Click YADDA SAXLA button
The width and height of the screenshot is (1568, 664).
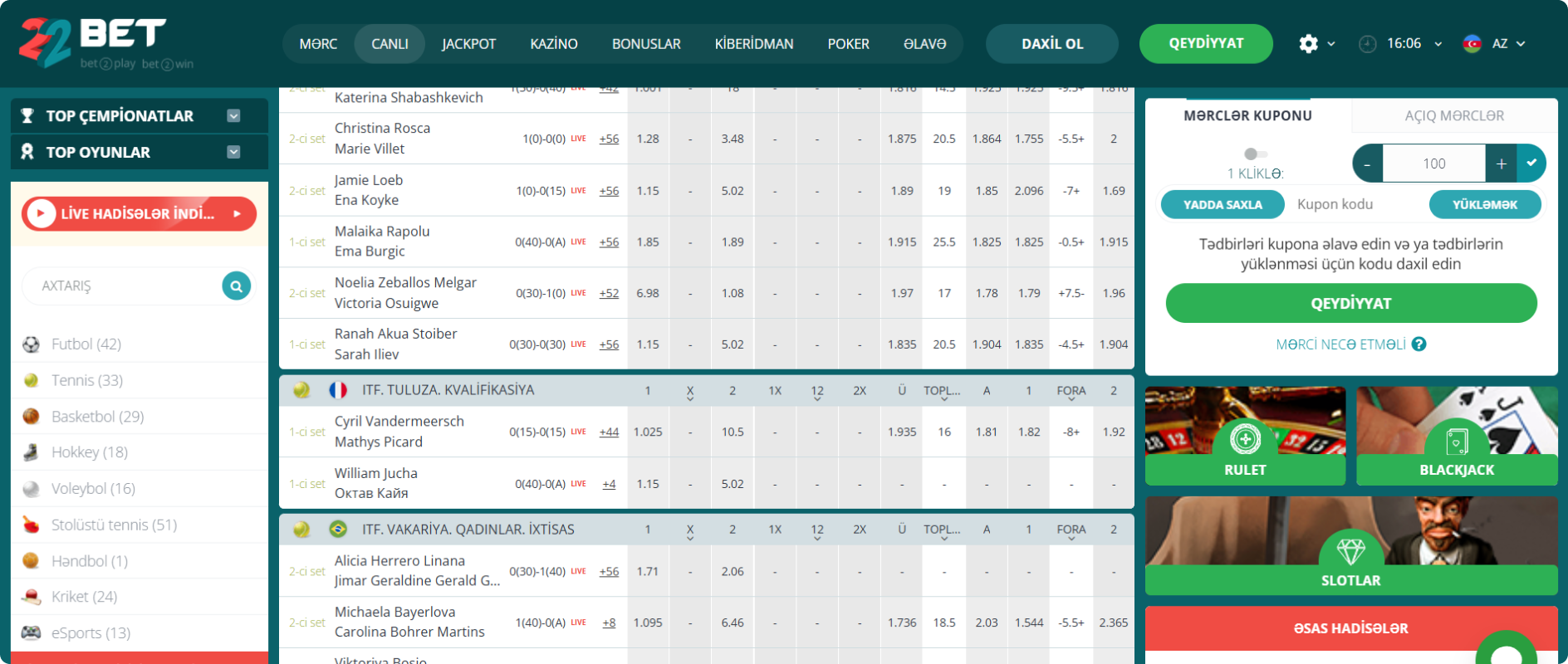coord(1223,204)
